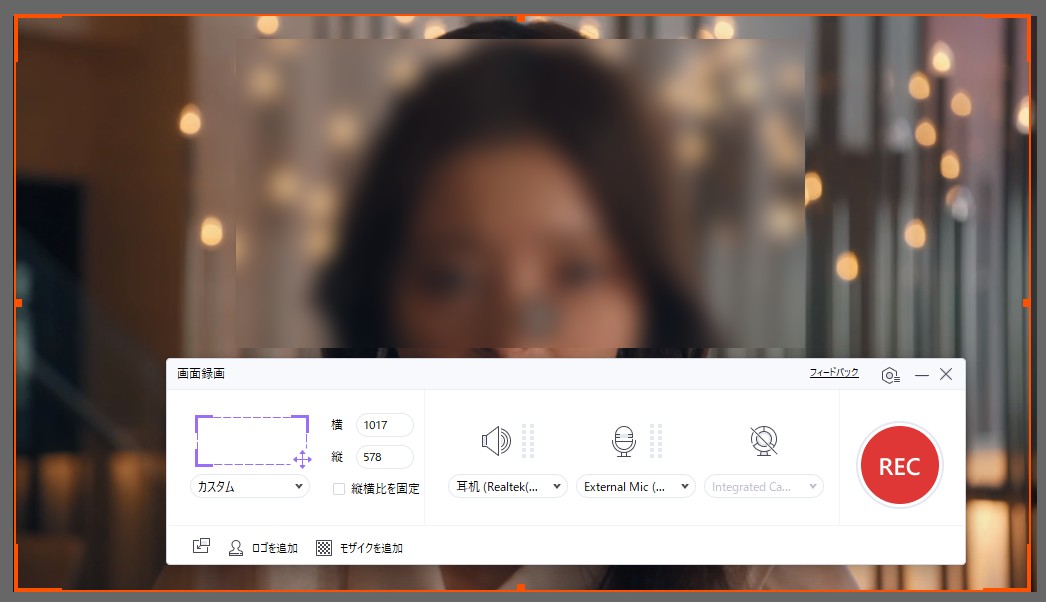Expand the 耳机 (Realtek) audio device dropdown
Screen dimensions: 1046x602
(x=508, y=487)
